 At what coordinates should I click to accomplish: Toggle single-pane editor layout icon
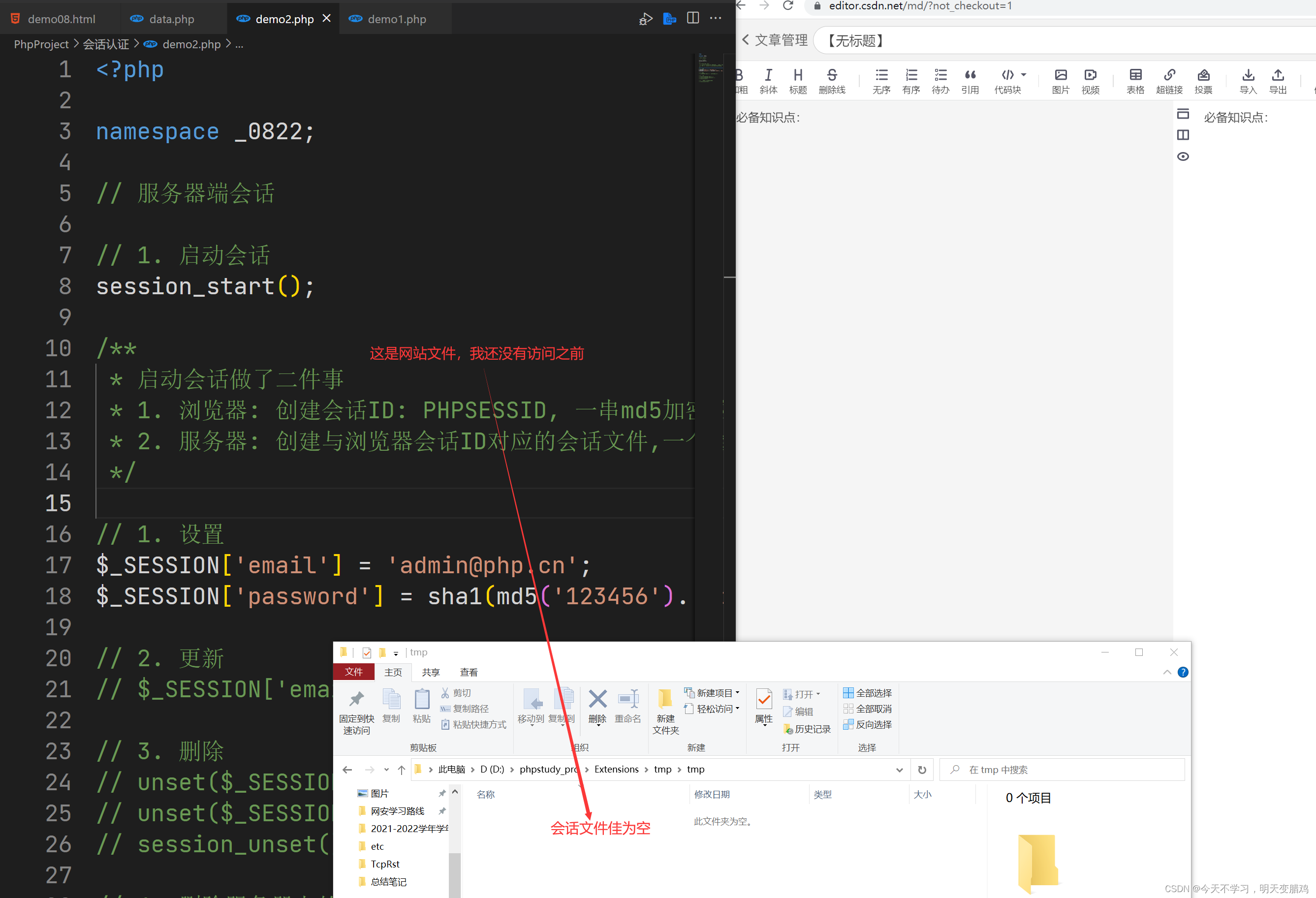click(x=1183, y=114)
